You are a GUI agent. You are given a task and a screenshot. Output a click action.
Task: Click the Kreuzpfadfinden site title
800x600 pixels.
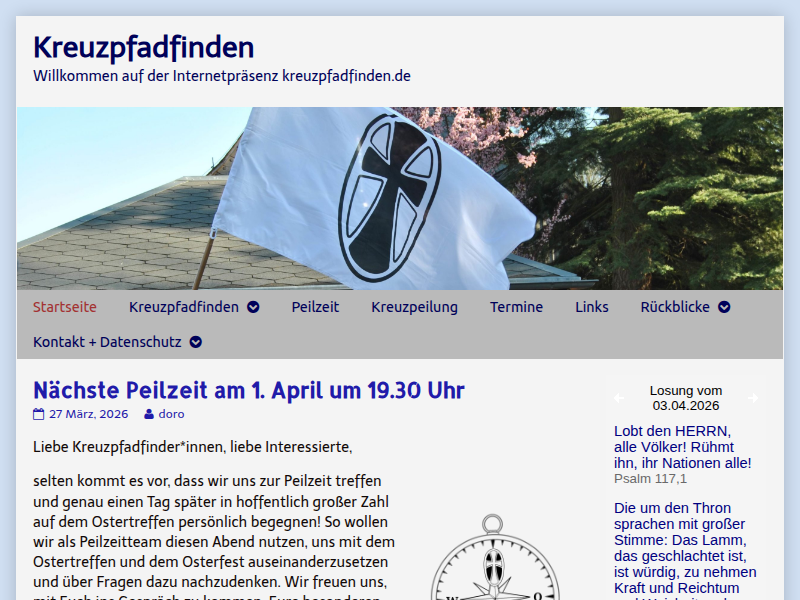143,47
